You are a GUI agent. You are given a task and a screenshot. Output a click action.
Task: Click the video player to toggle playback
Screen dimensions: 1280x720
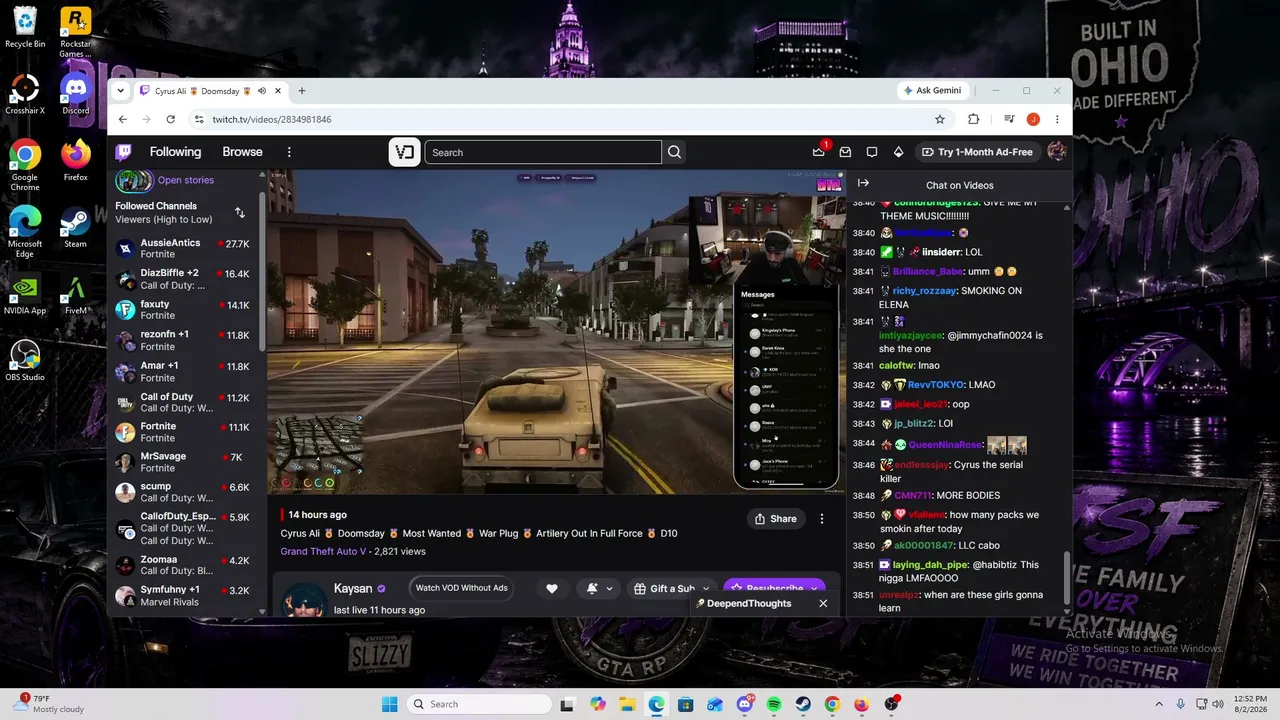click(556, 331)
